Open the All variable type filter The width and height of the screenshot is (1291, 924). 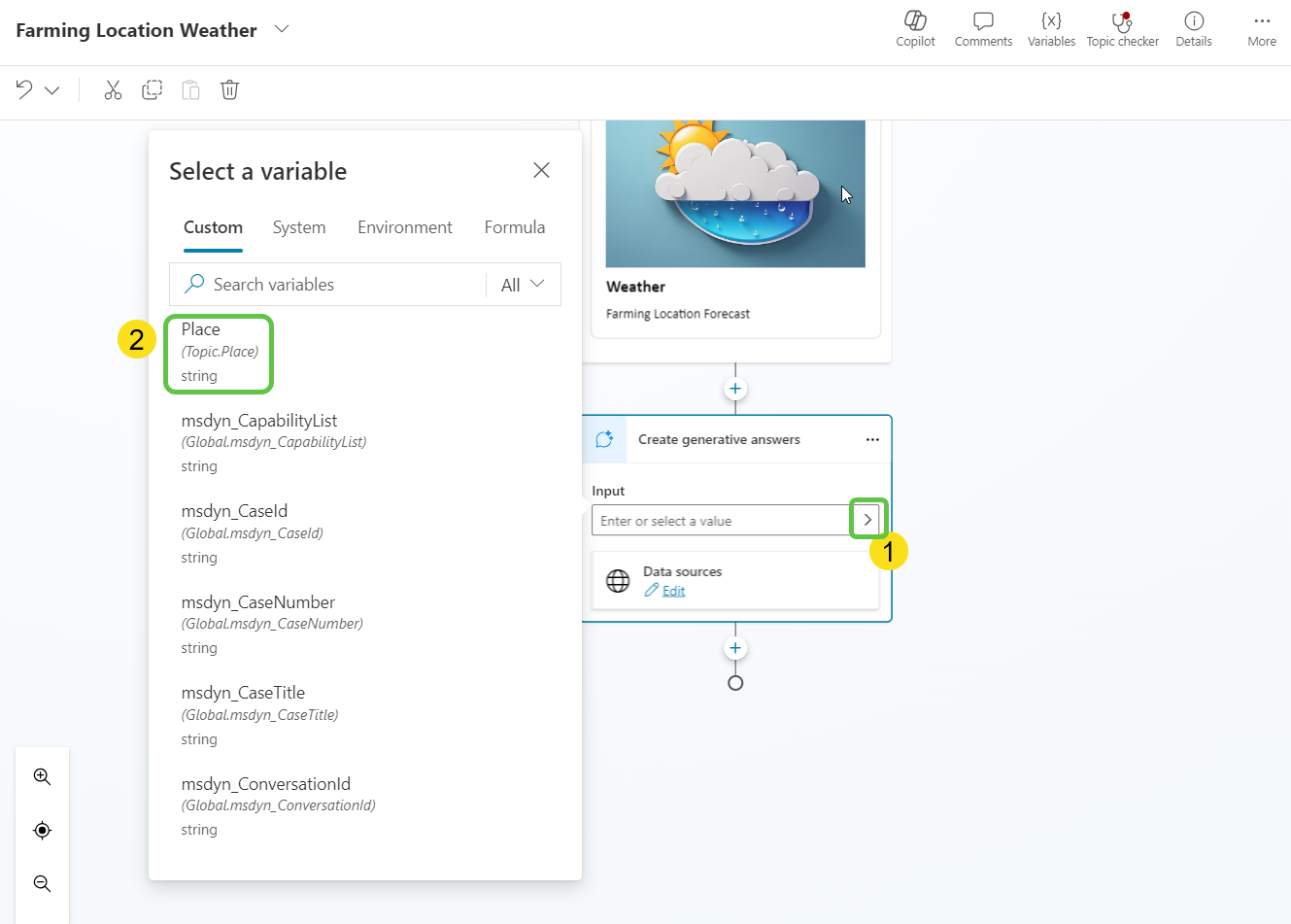pyautogui.click(x=523, y=285)
